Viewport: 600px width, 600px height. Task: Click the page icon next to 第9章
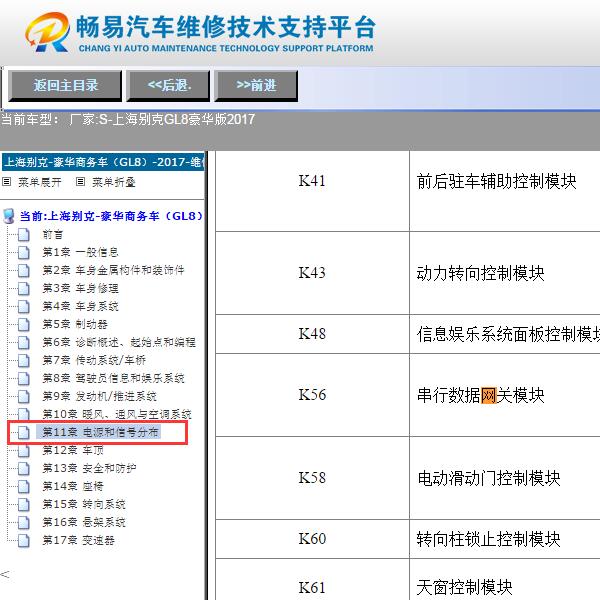(24, 396)
